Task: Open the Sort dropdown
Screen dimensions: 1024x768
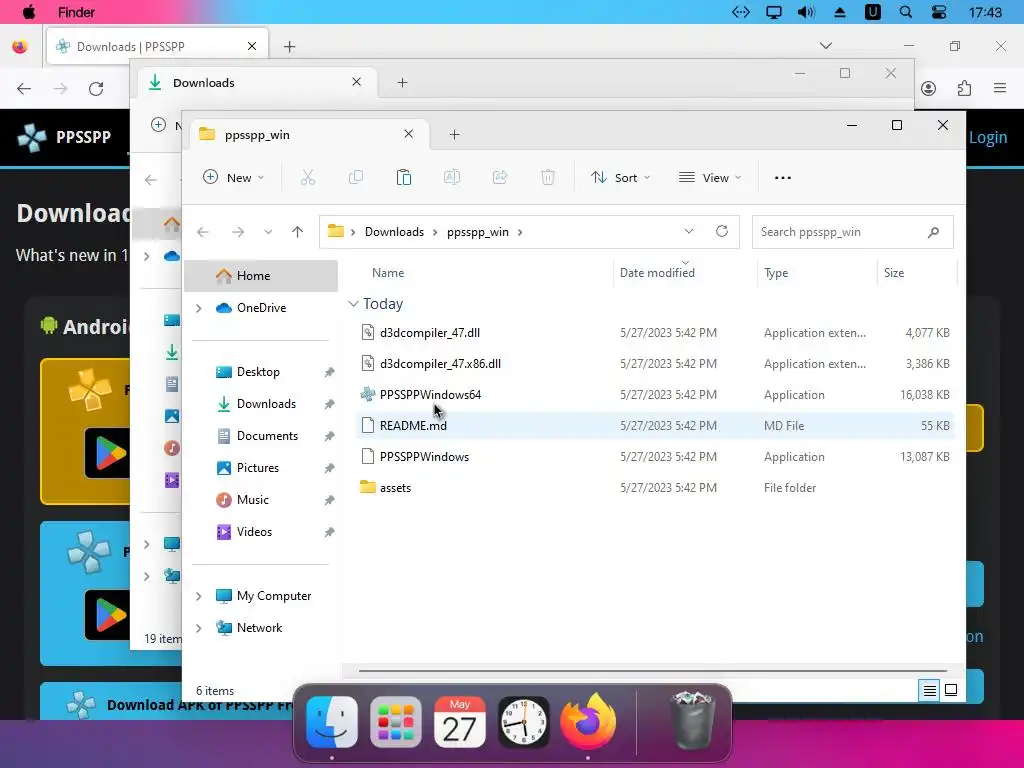Action: coord(620,178)
